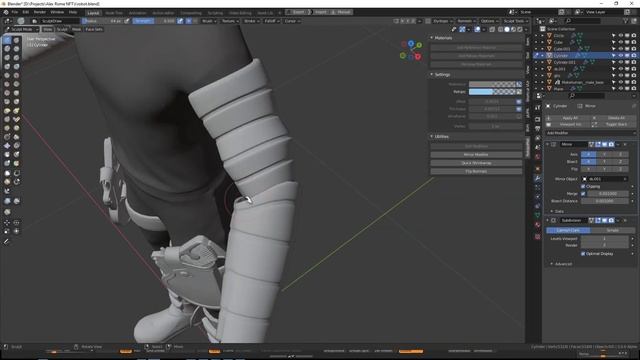Viewport: 640px width, 360px height.
Task: Click the brush thumbnail icon in header
Action: click(x=20, y=21)
